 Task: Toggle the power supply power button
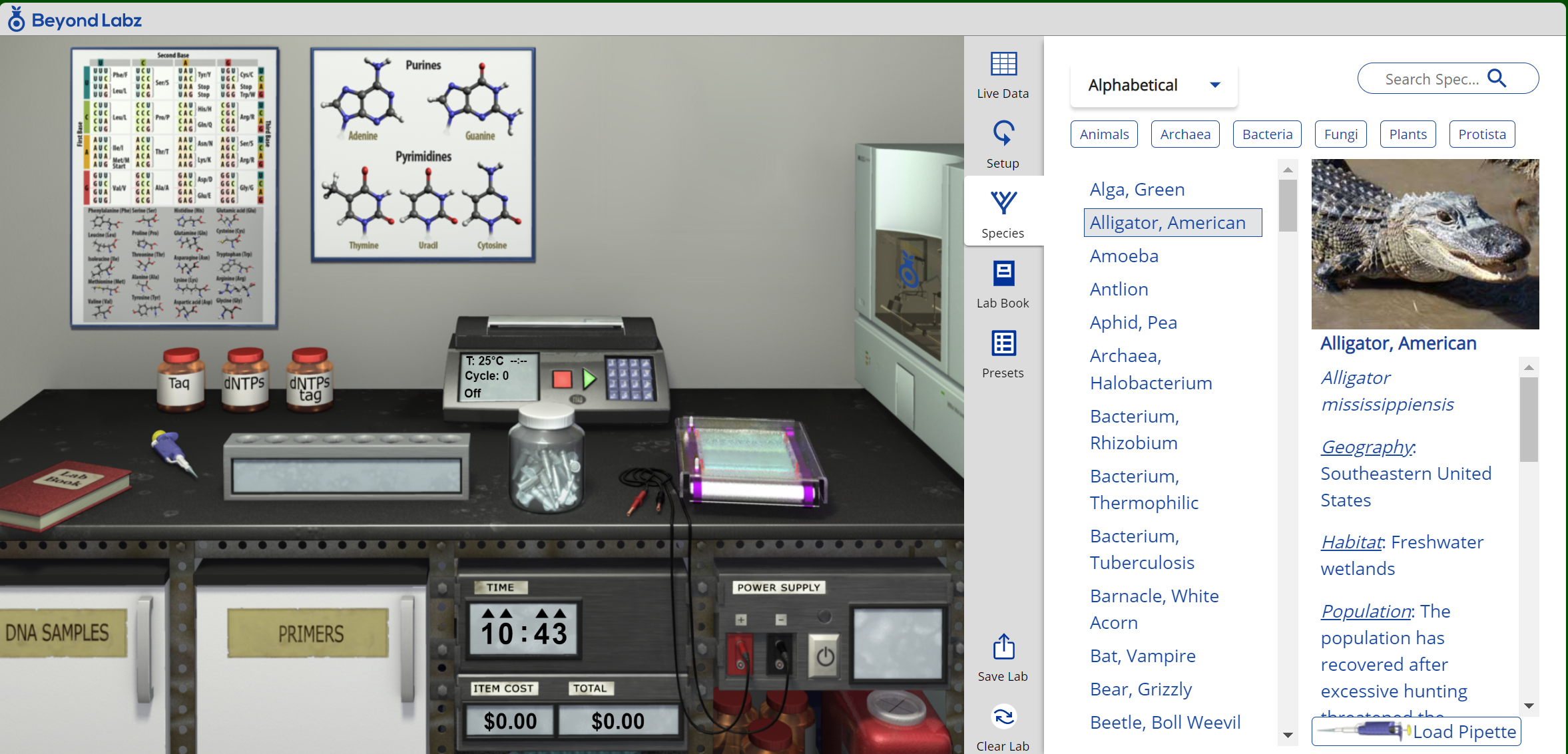coord(825,657)
